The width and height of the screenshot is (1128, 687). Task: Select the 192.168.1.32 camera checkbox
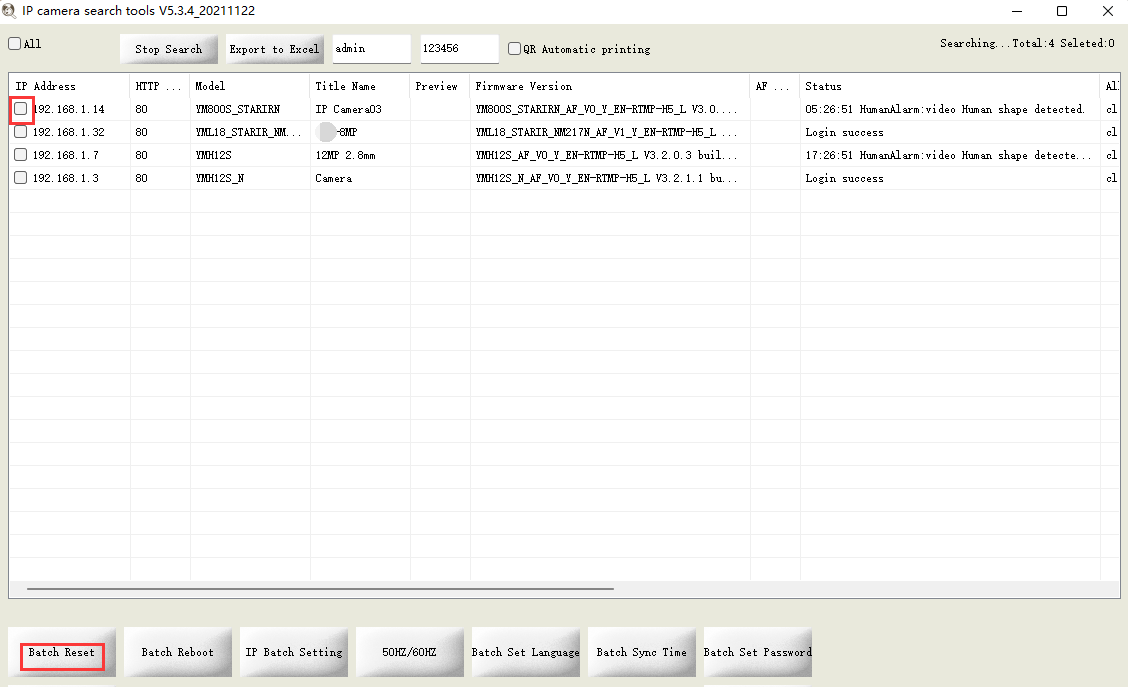(21, 132)
